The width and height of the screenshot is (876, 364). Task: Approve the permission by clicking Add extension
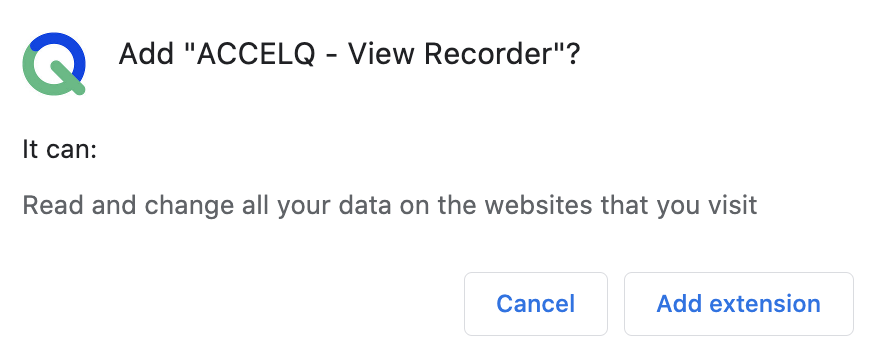point(739,304)
